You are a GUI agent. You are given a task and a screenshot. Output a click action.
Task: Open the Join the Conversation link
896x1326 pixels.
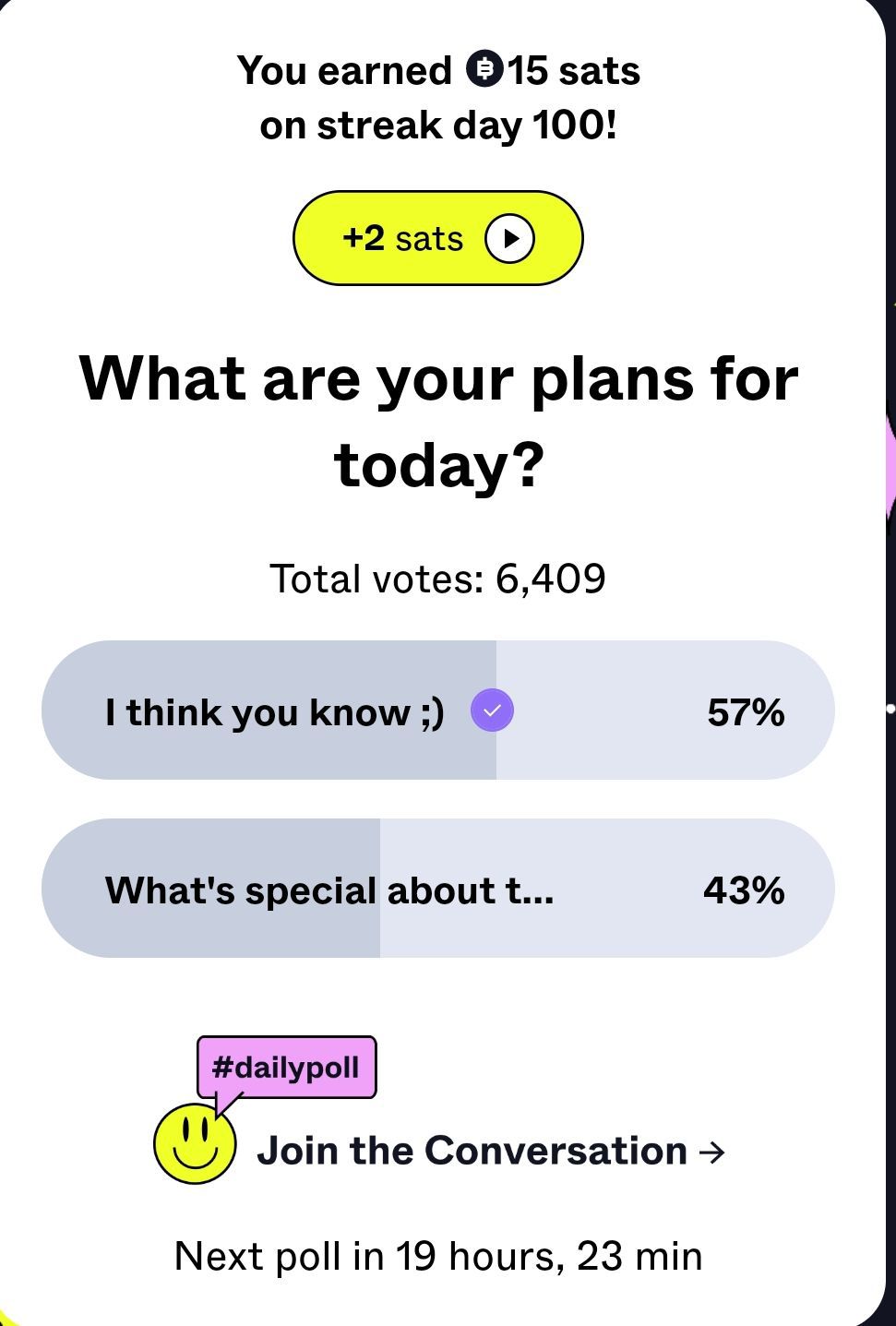[x=472, y=1151]
